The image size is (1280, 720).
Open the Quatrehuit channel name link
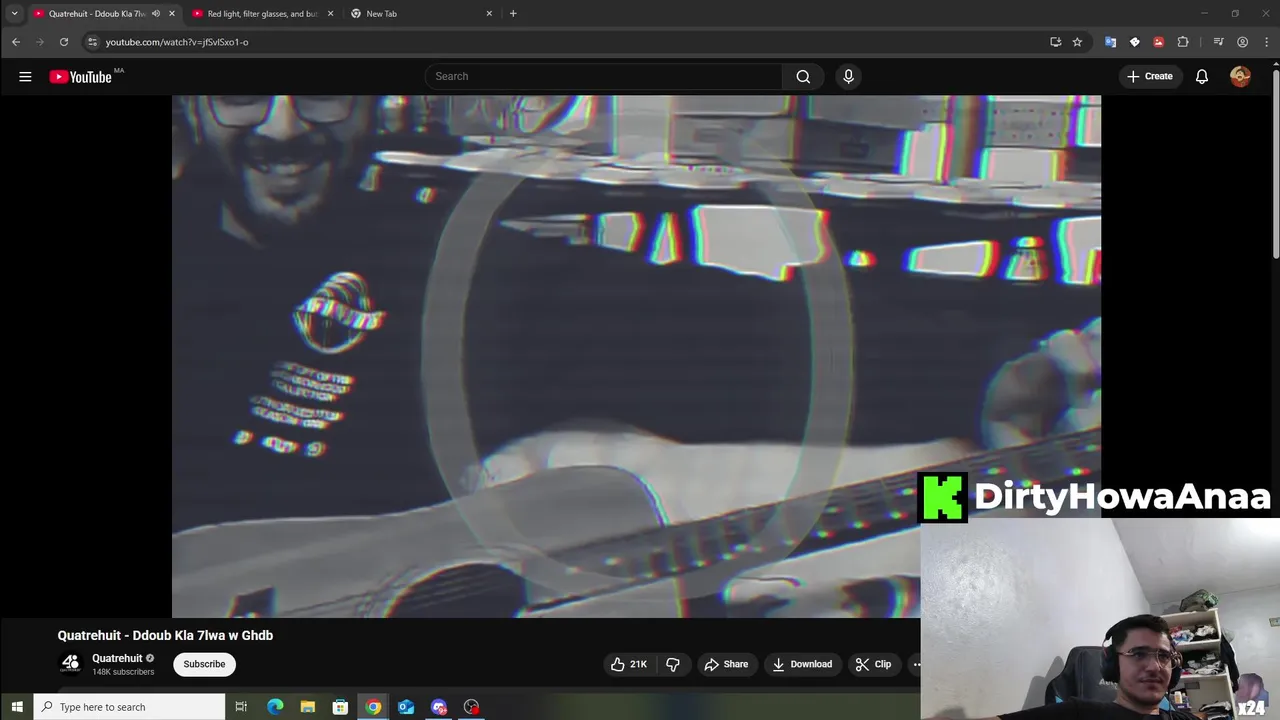pyautogui.click(x=117, y=658)
